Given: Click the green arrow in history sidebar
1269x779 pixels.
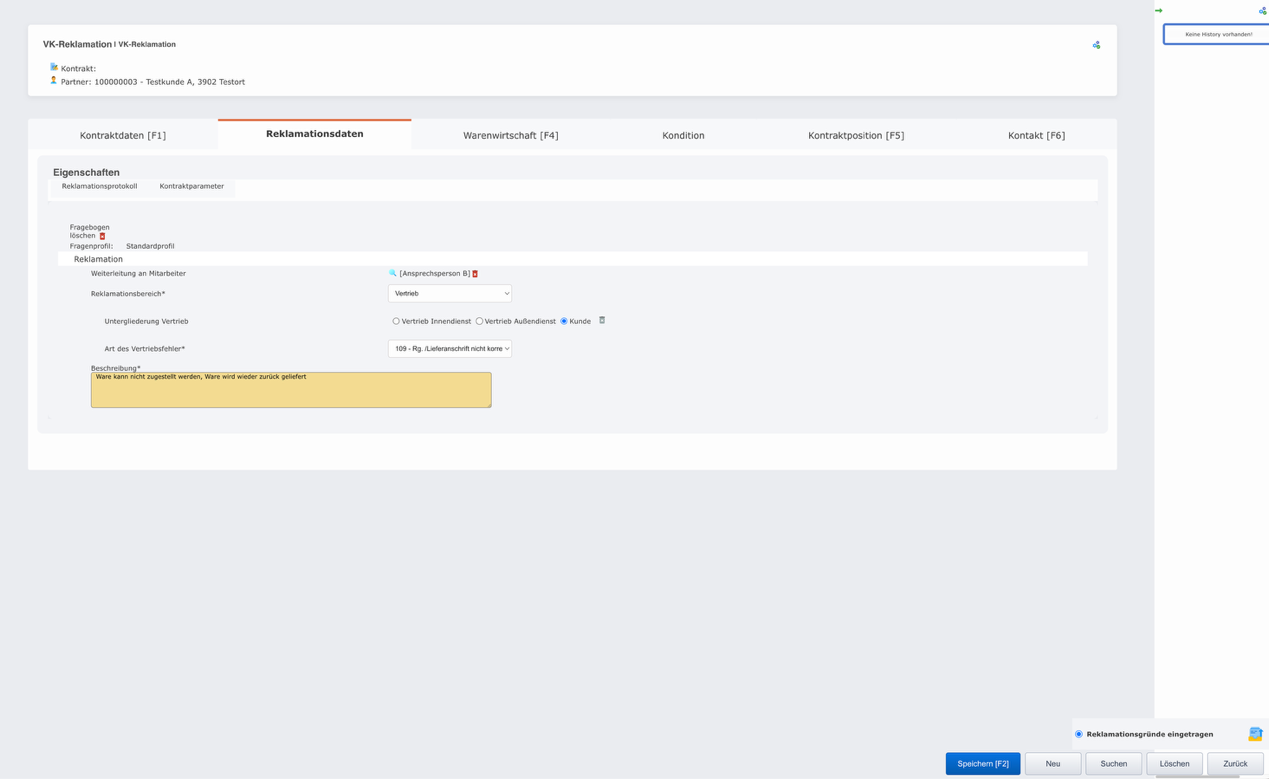Looking at the screenshot, I should 1159,11.
